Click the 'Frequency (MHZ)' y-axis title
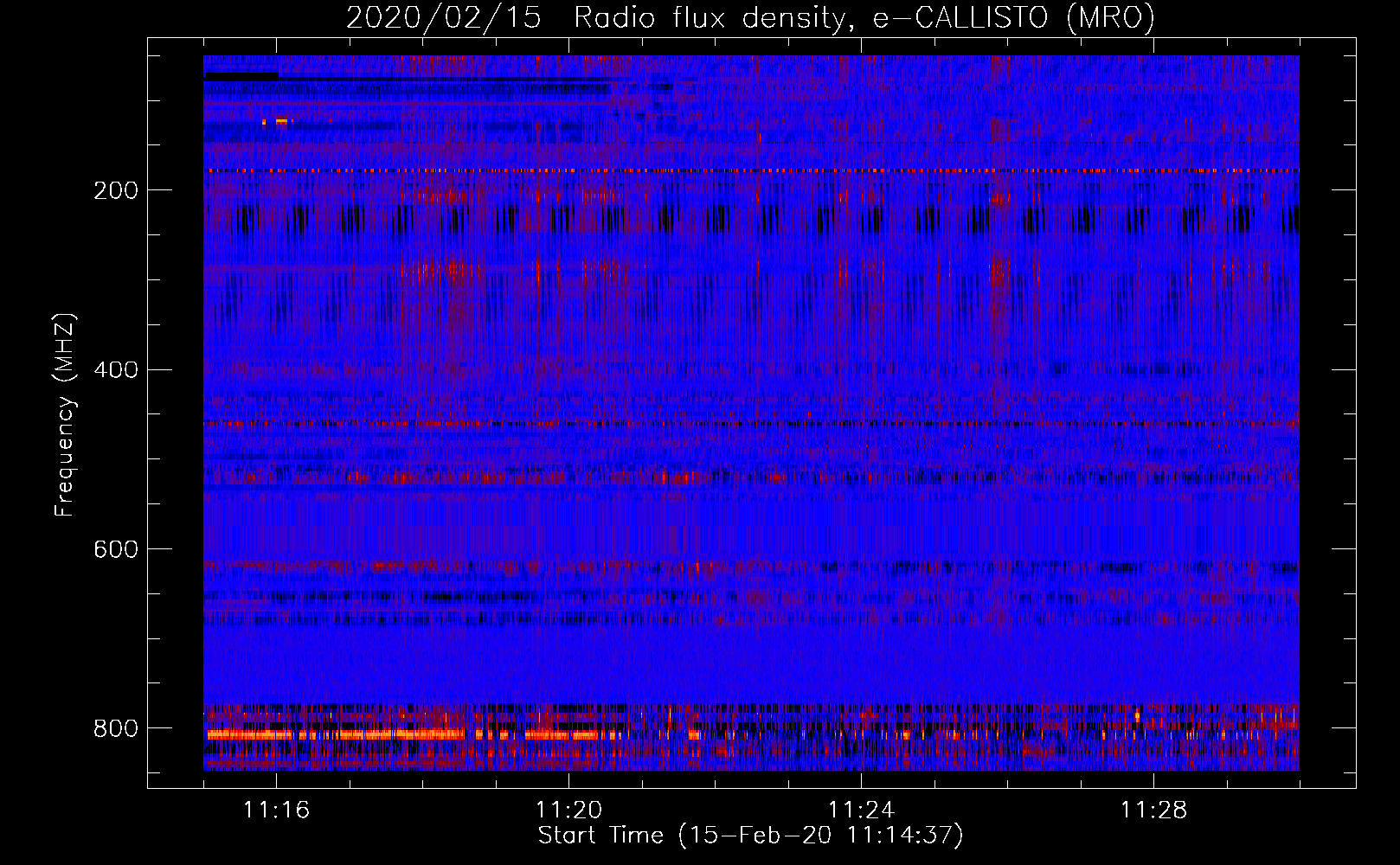The height and width of the screenshot is (865, 1400). coord(65,415)
